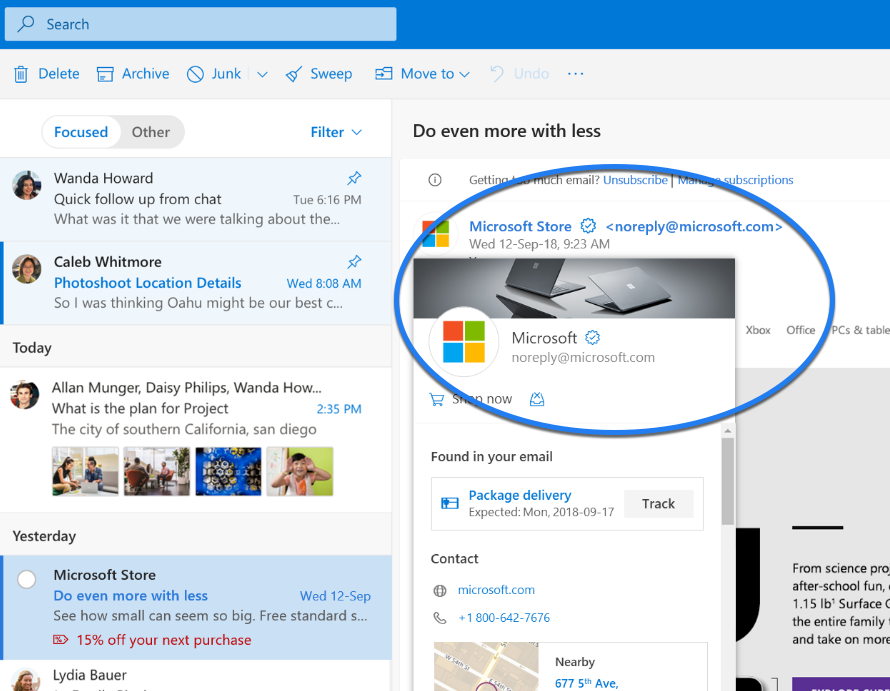This screenshot has height=691, width=890.
Task: Open Wanda Howard's avatar
Action: coord(27,185)
